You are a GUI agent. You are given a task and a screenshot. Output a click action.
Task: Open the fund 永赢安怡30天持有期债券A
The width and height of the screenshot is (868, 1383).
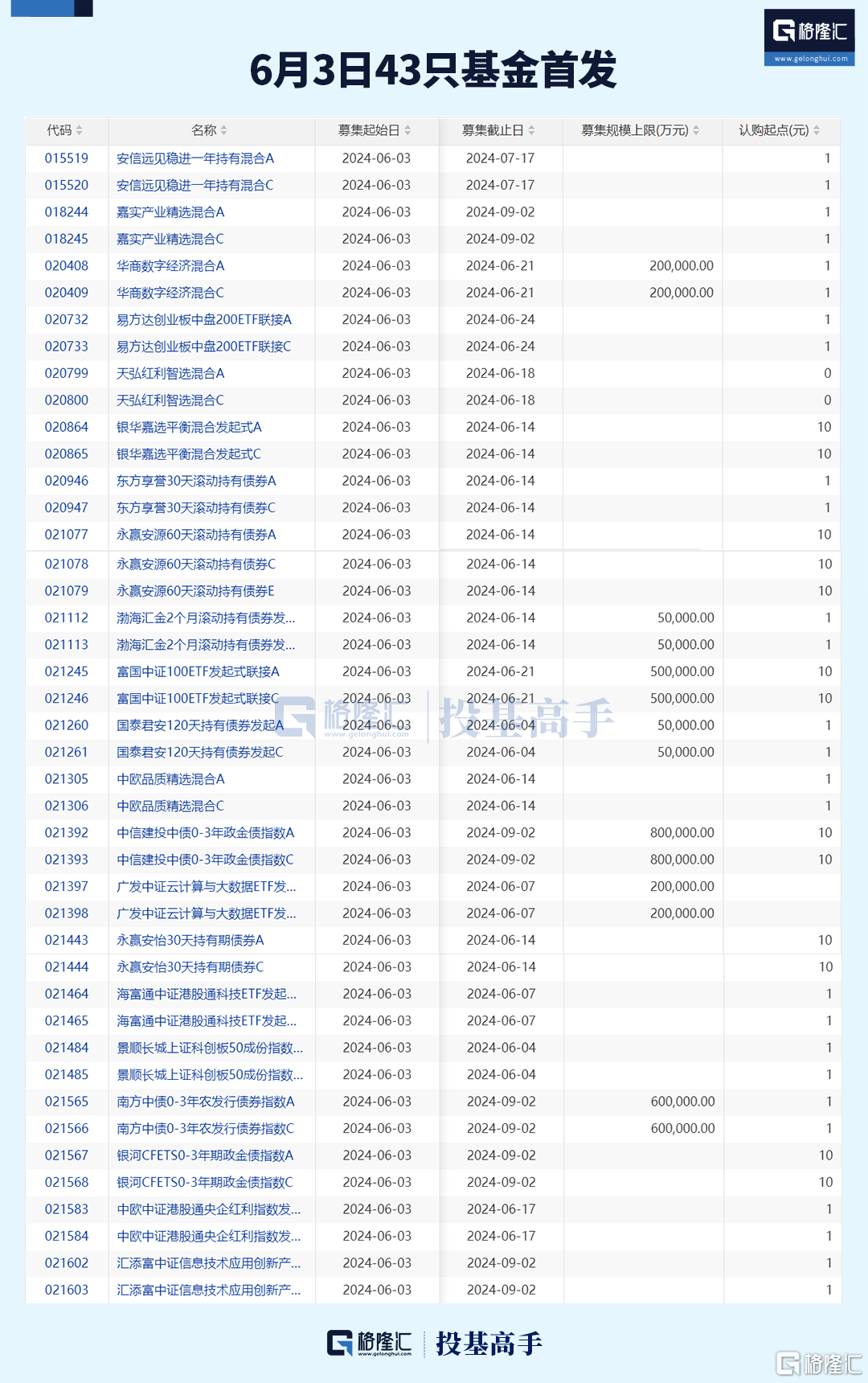click(190, 941)
